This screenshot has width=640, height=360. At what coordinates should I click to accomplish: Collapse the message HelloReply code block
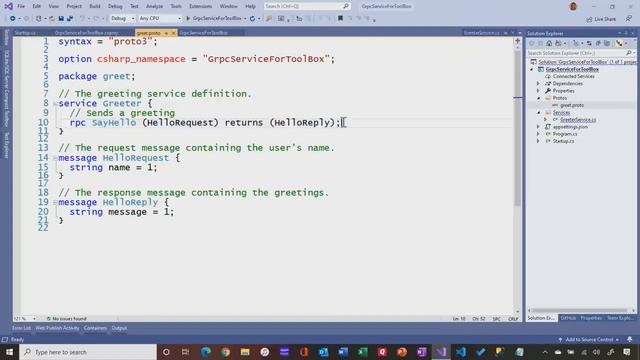(55, 202)
